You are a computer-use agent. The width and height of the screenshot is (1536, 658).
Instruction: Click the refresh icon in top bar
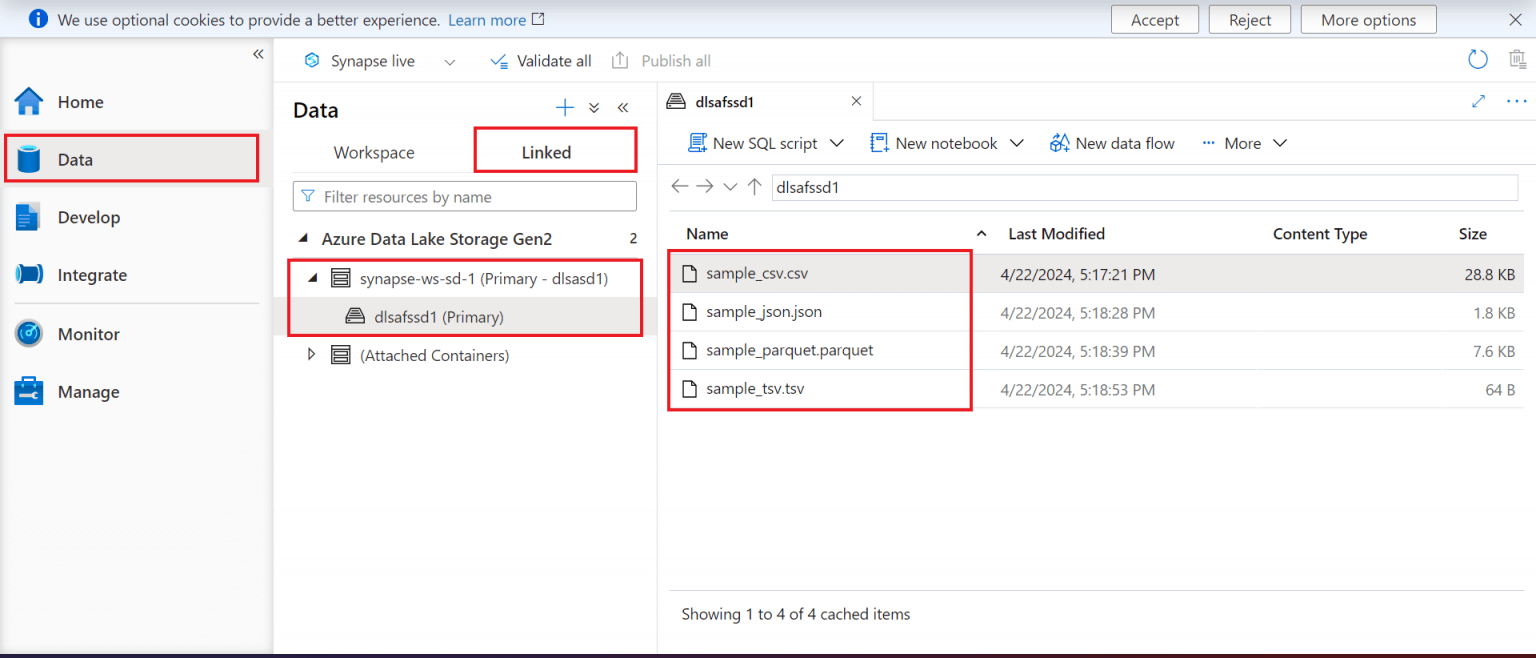1477,60
